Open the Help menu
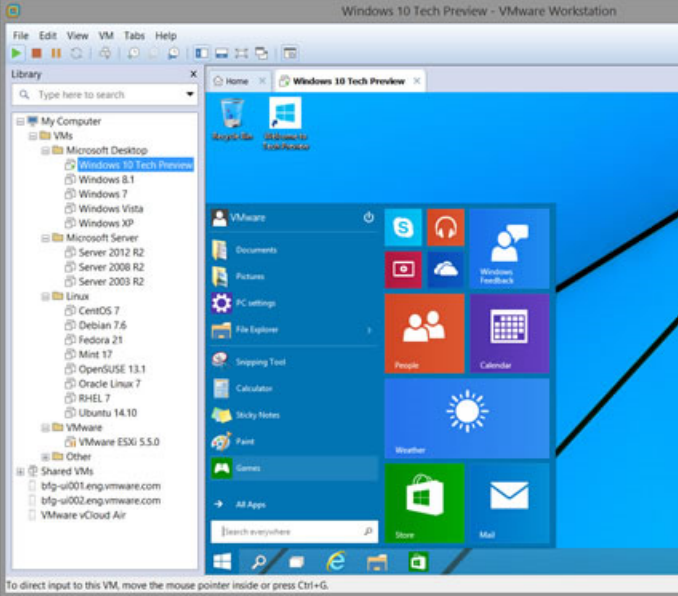Viewport: 678px width, 596px height. click(x=166, y=35)
